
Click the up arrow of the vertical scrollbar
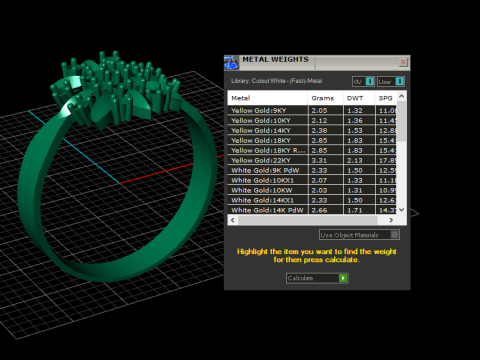click(402, 96)
